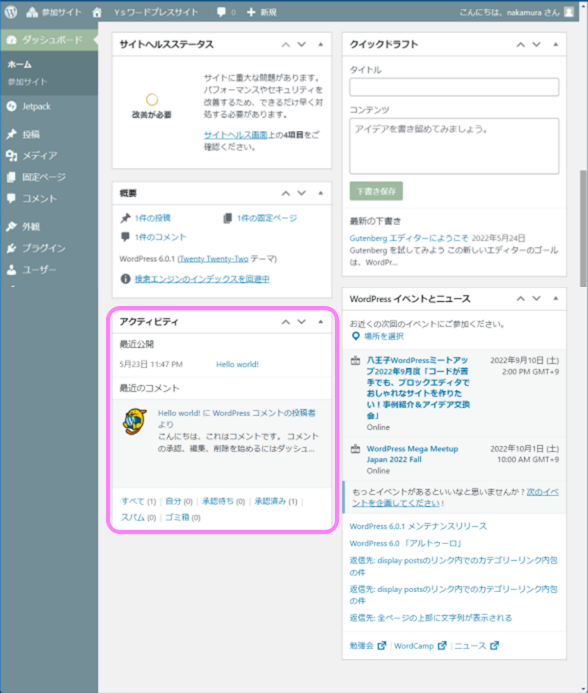Open the 1件の固定ページ link
Viewport: 588px width, 693px height.
pyautogui.click(x=267, y=218)
